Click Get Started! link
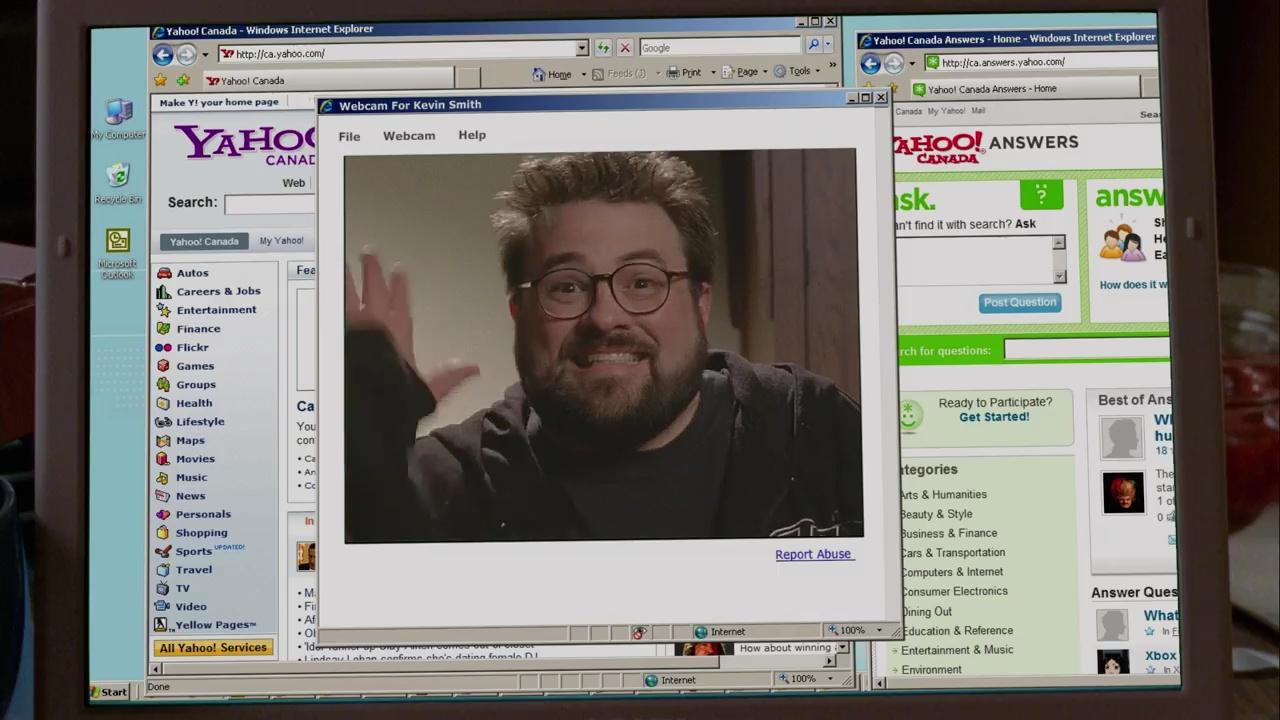The height and width of the screenshot is (720, 1280). [994, 417]
